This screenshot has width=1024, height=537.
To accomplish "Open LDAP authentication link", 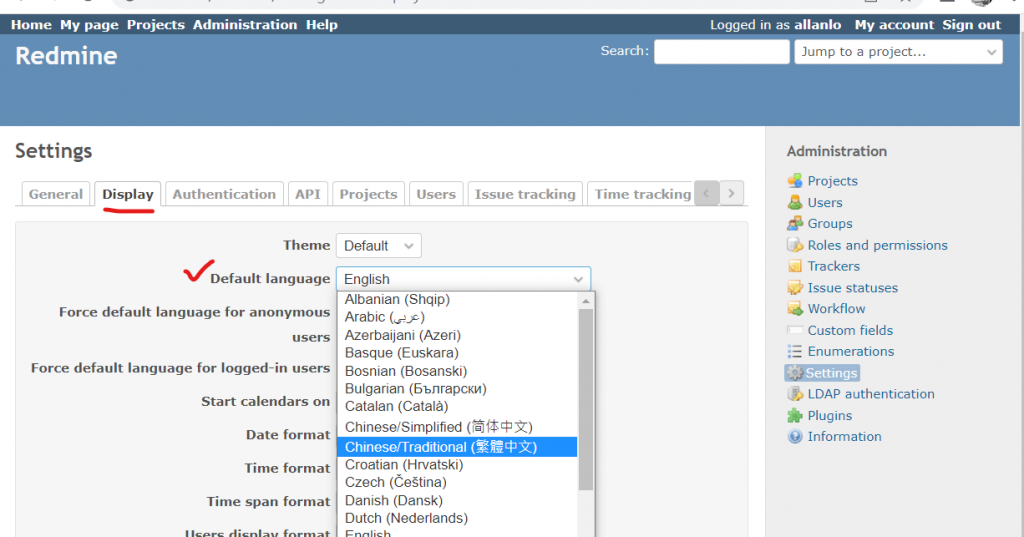I will coord(871,394).
